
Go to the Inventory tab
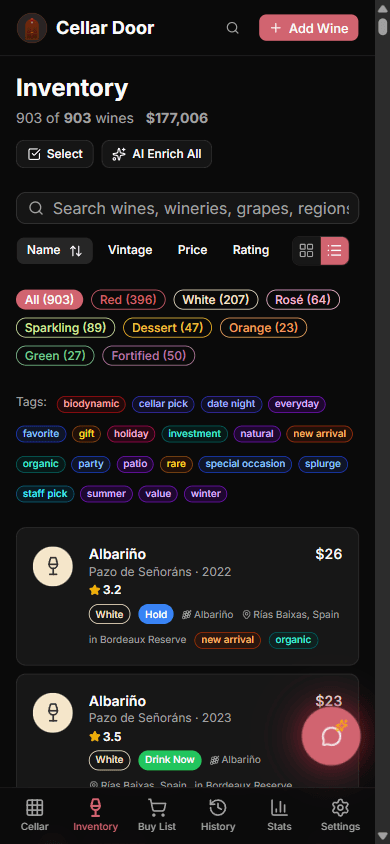tap(95, 815)
